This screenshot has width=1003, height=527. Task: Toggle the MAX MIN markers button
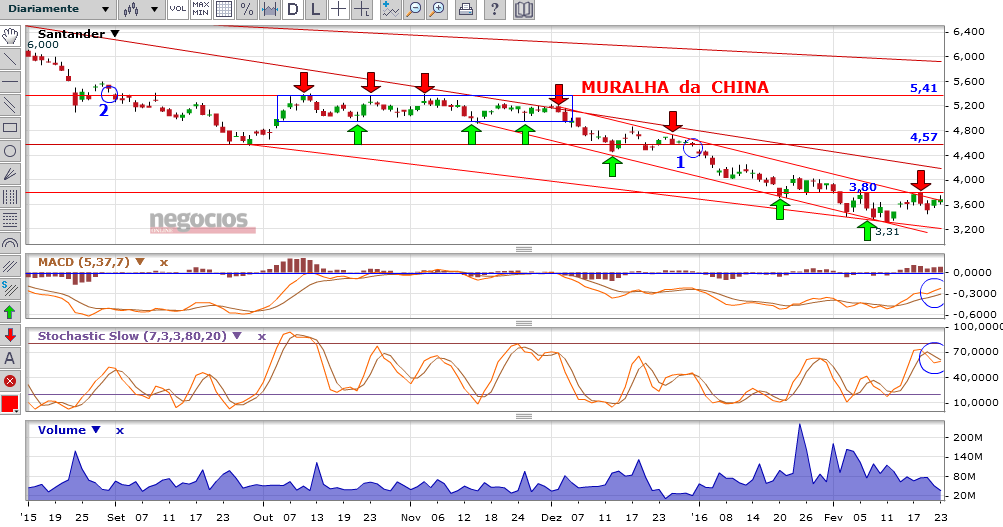point(200,9)
